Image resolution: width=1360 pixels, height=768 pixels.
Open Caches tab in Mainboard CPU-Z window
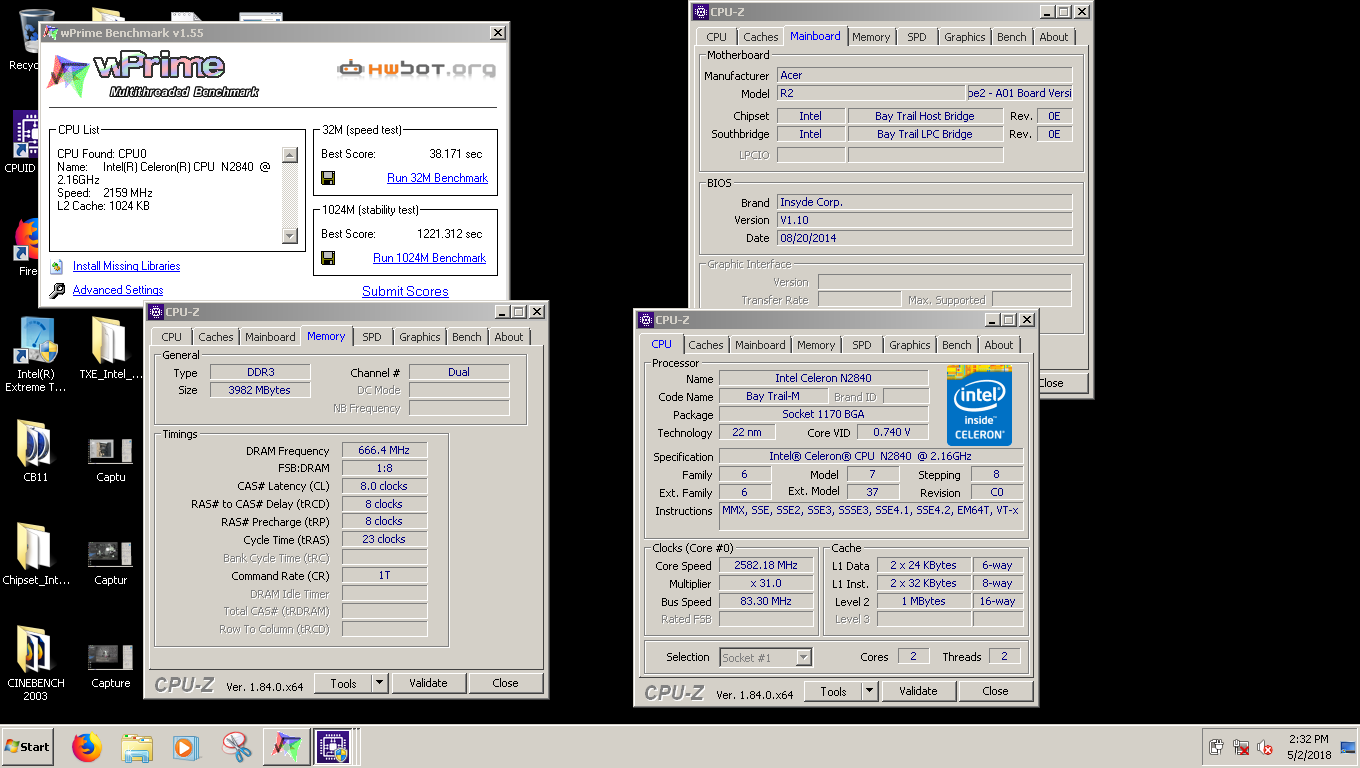(760, 37)
